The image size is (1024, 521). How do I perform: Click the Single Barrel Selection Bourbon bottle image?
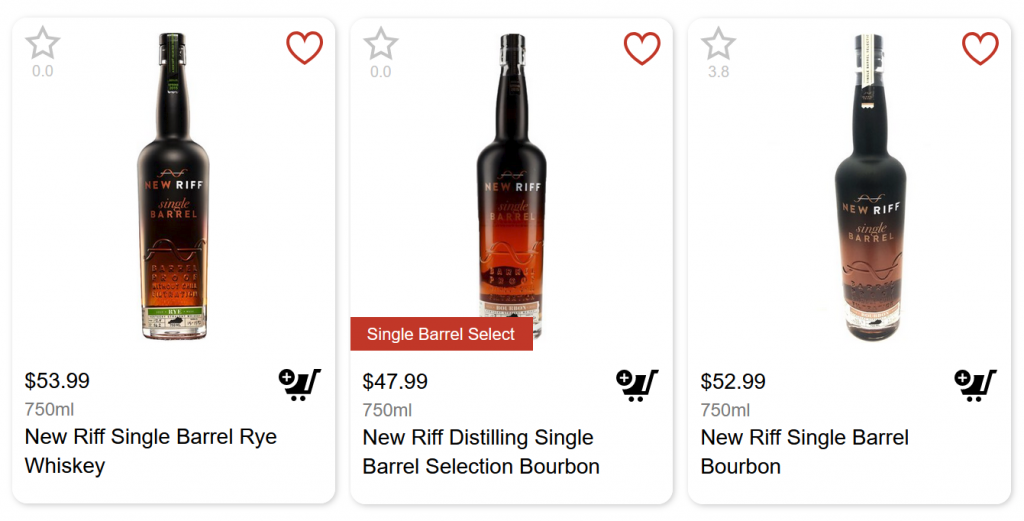pyautogui.click(x=512, y=180)
